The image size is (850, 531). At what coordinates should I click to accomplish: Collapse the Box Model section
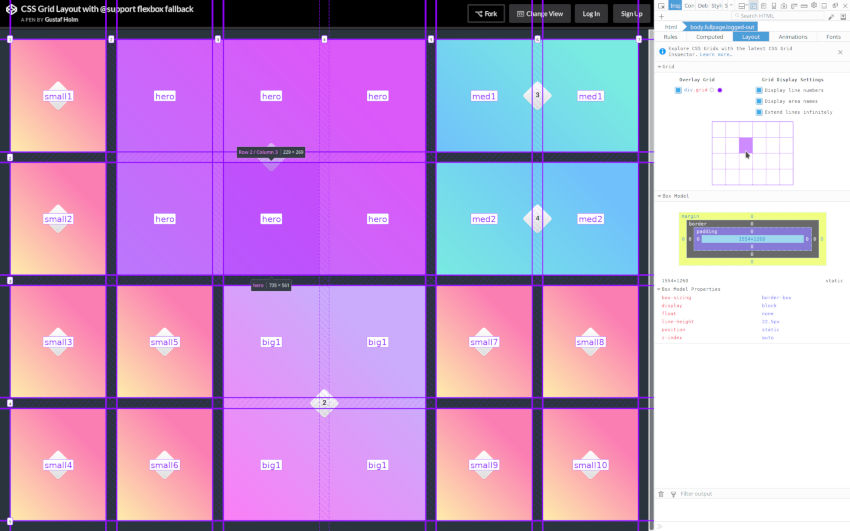click(661, 196)
